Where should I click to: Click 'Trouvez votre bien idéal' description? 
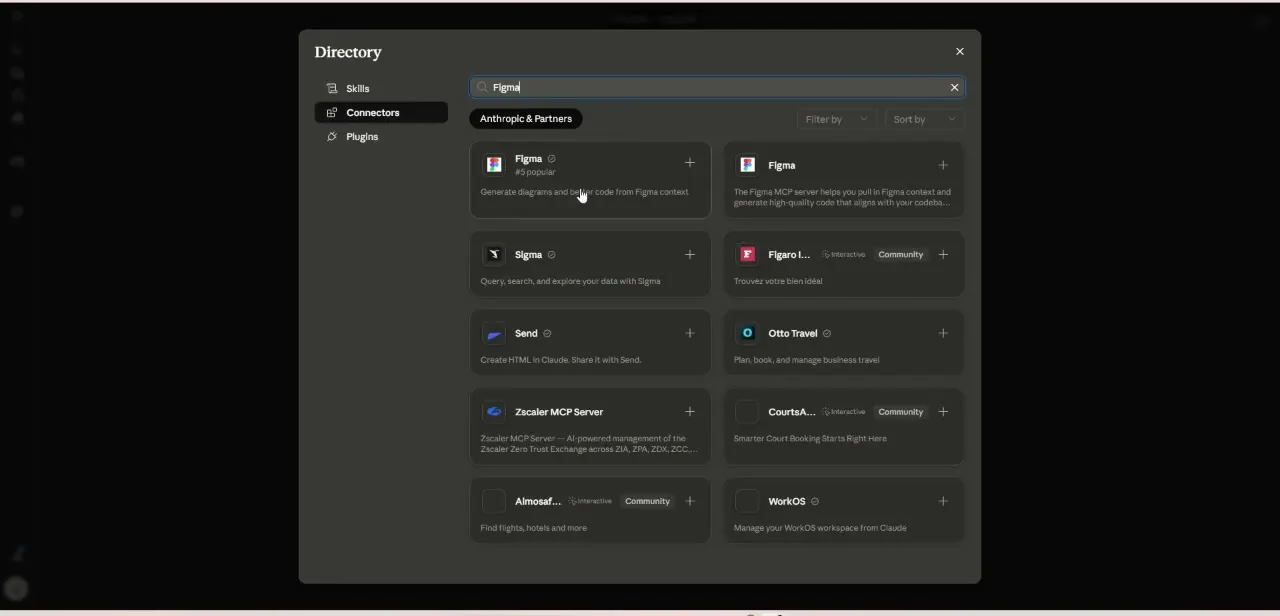tap(778, 281)
